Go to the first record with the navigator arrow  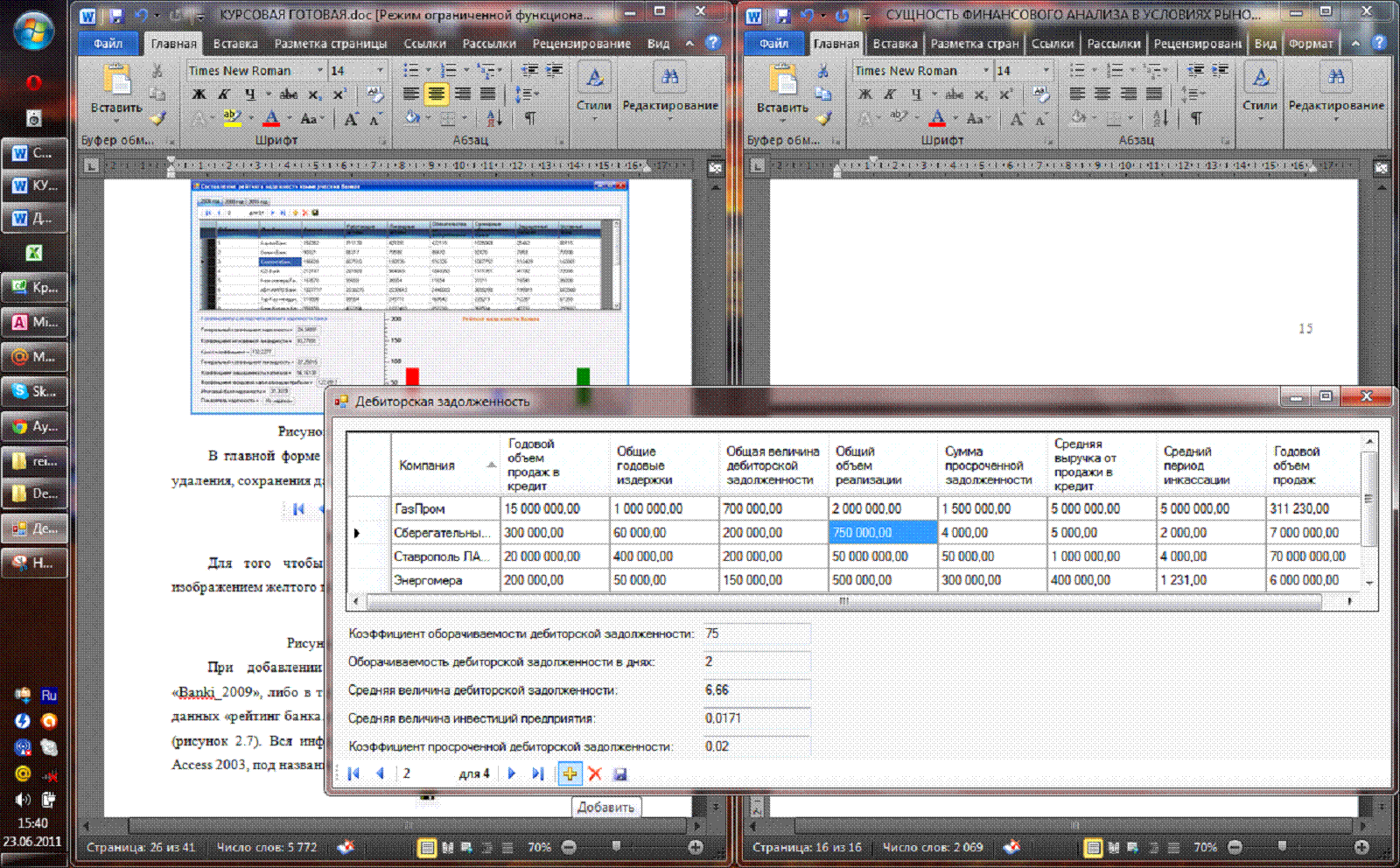coord(353,773)
